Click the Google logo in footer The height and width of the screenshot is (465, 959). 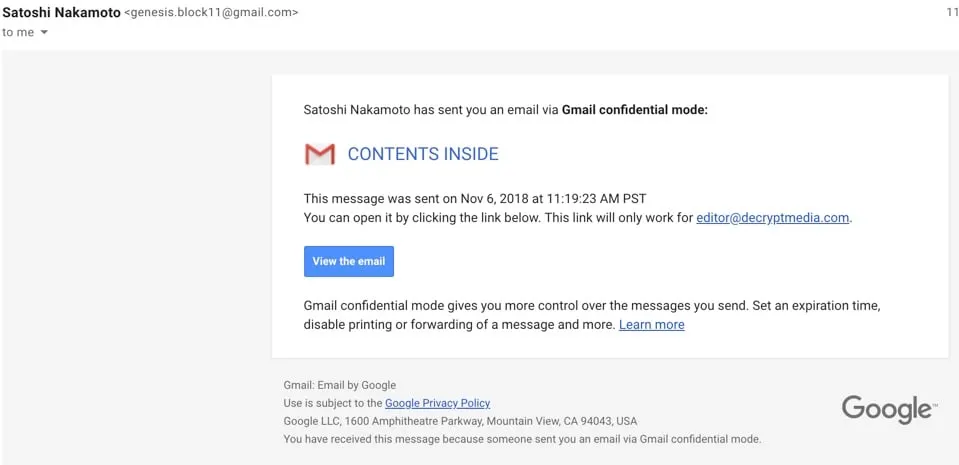[889, 409]
